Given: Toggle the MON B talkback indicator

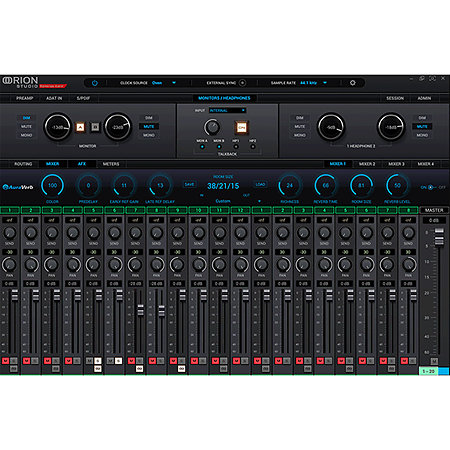Looking at the screenshot, I should click(x=219, y=147).
